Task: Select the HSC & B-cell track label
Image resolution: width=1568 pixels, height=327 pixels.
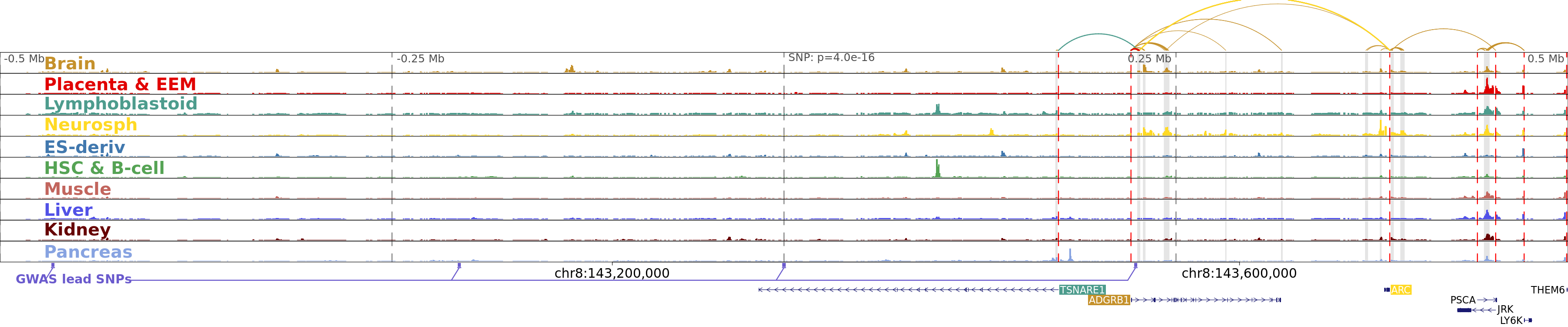Action: [104, 168]
